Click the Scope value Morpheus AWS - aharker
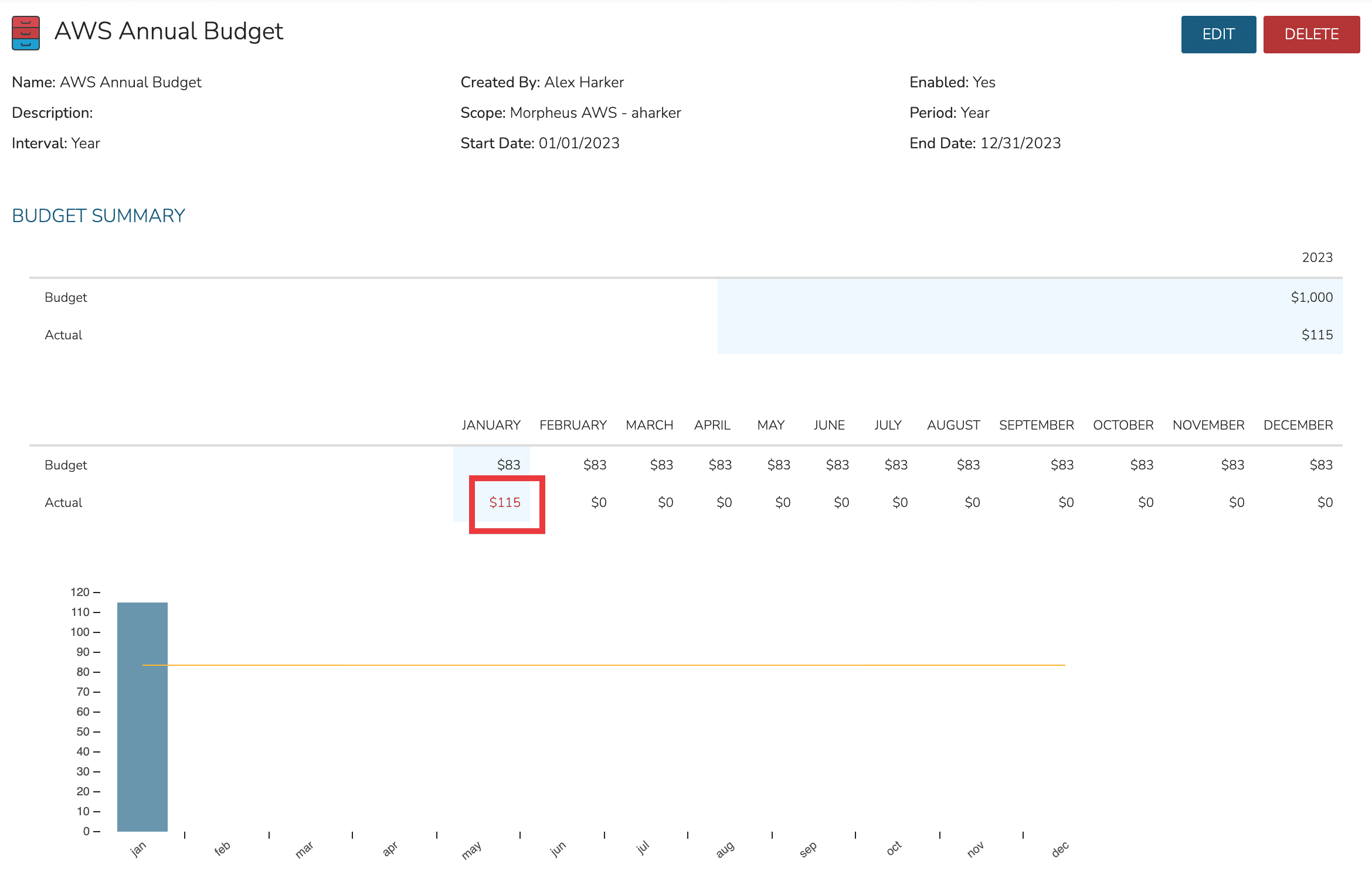Screen dimensions: 1372x885 [595, 113]
